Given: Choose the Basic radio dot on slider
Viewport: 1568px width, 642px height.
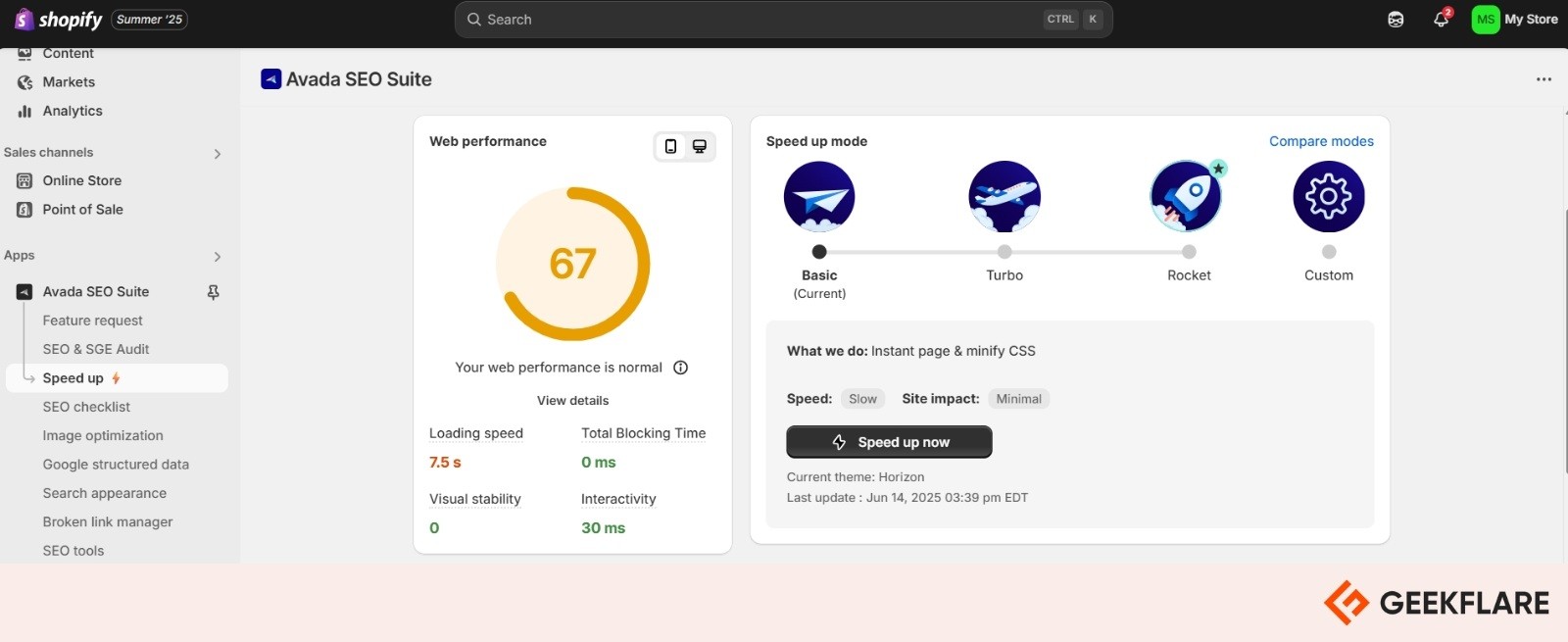Looking at the screenshot, I should [x=819, y=252].
